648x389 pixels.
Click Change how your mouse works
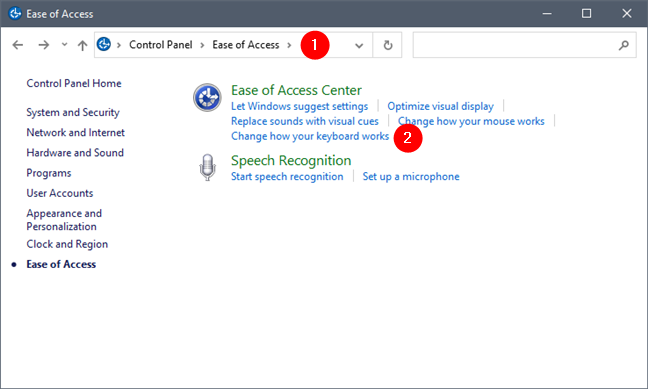click(471, 121)
